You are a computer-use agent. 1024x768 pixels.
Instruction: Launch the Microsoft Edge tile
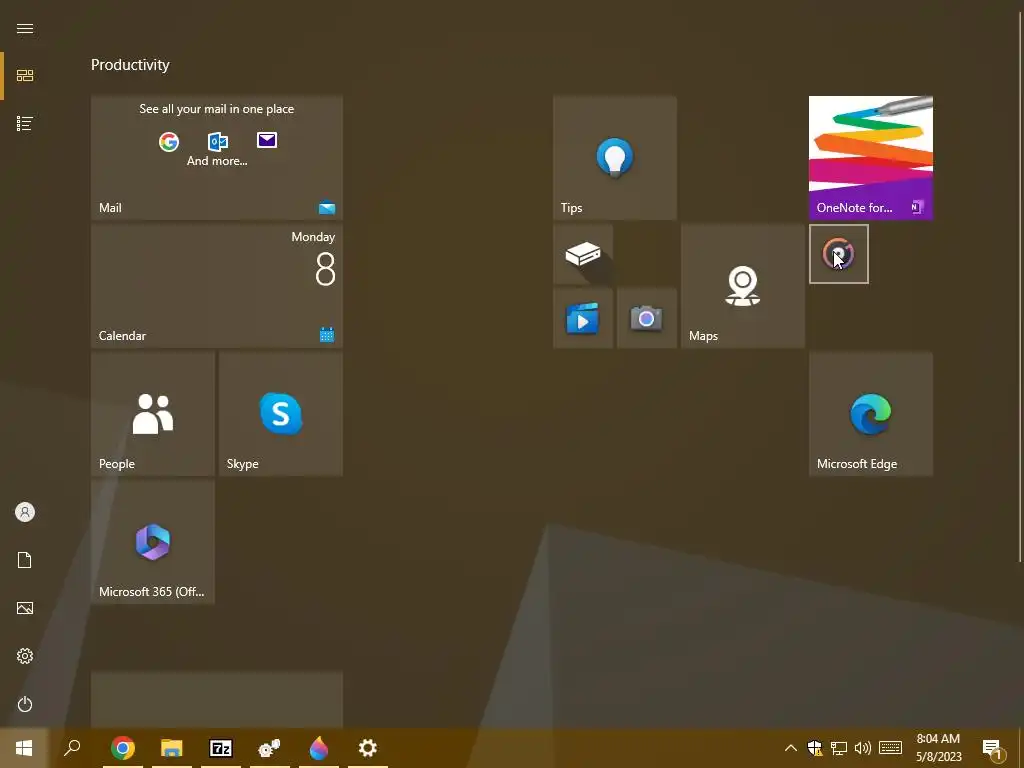point(871,413)
